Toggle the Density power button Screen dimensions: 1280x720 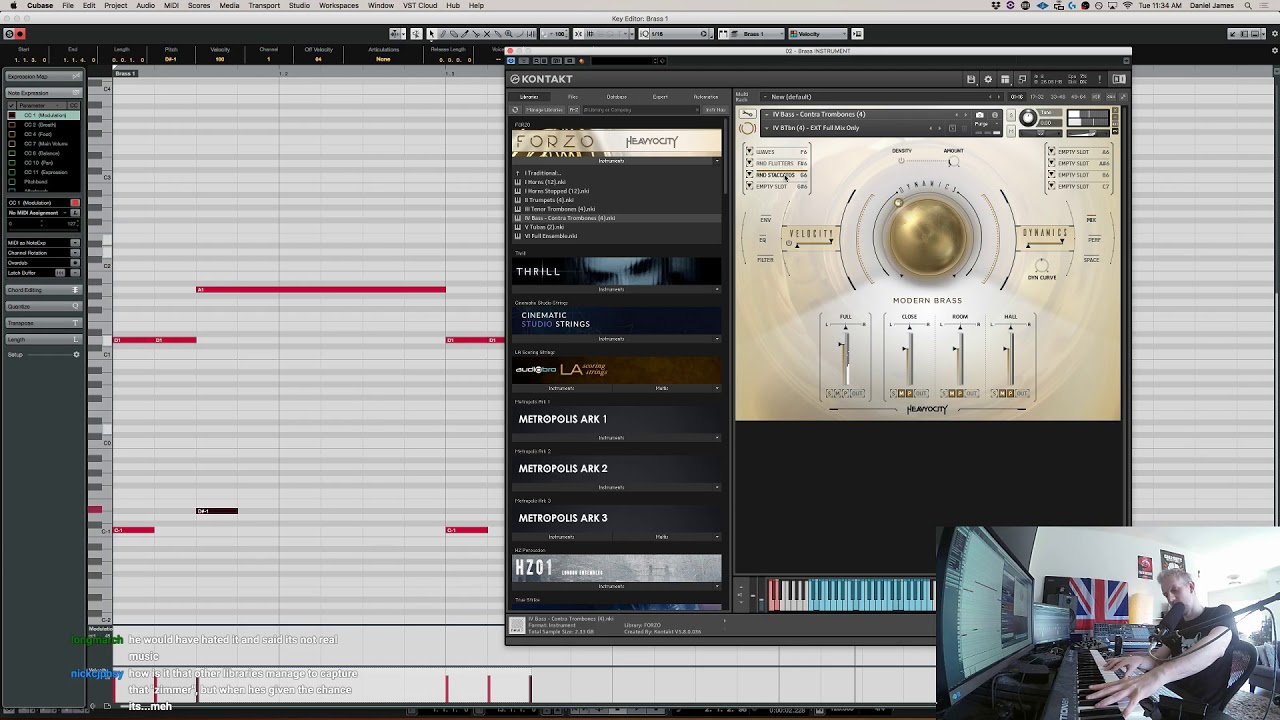pos(901,161)
